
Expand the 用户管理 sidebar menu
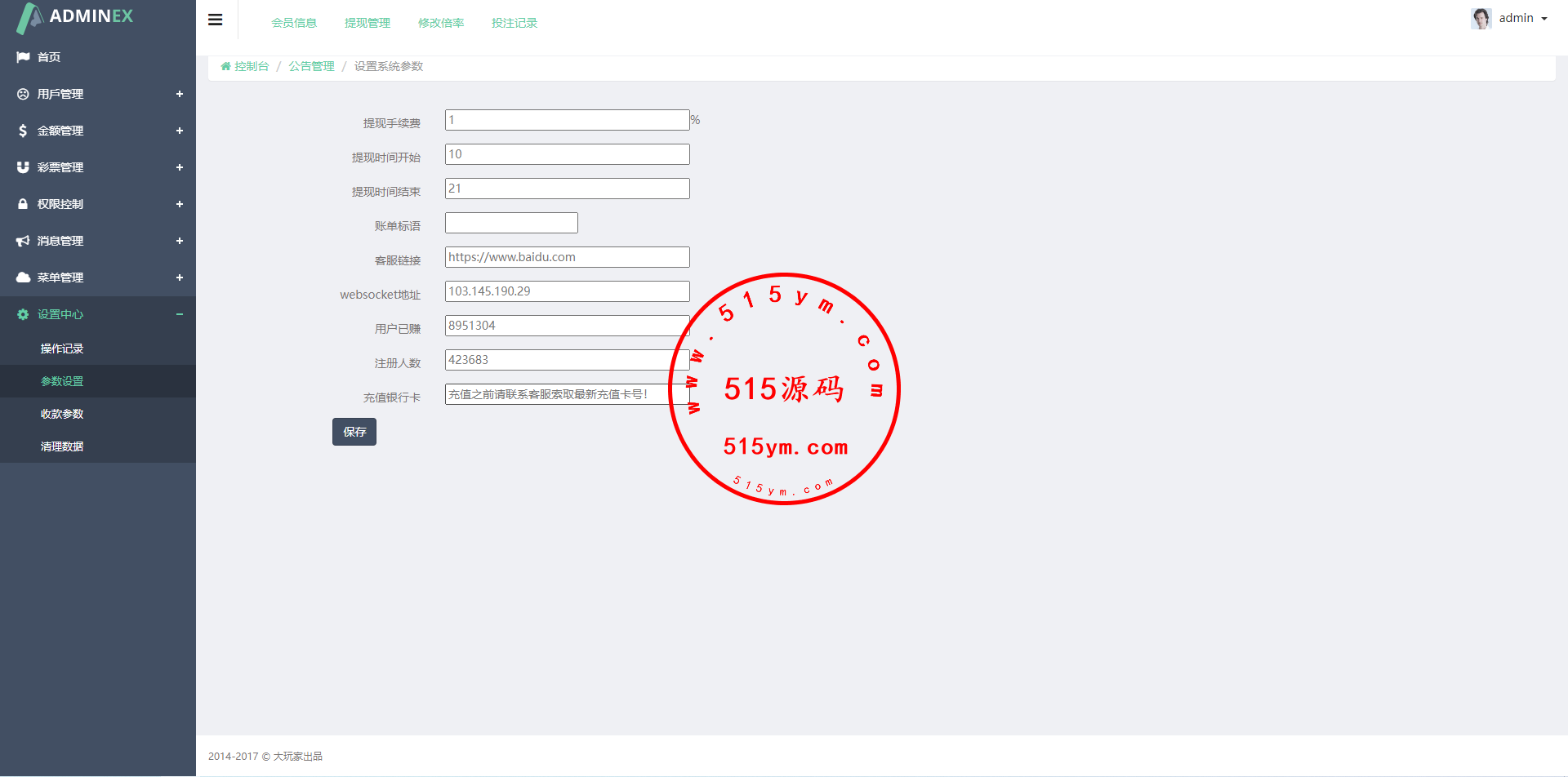[179, 94]
